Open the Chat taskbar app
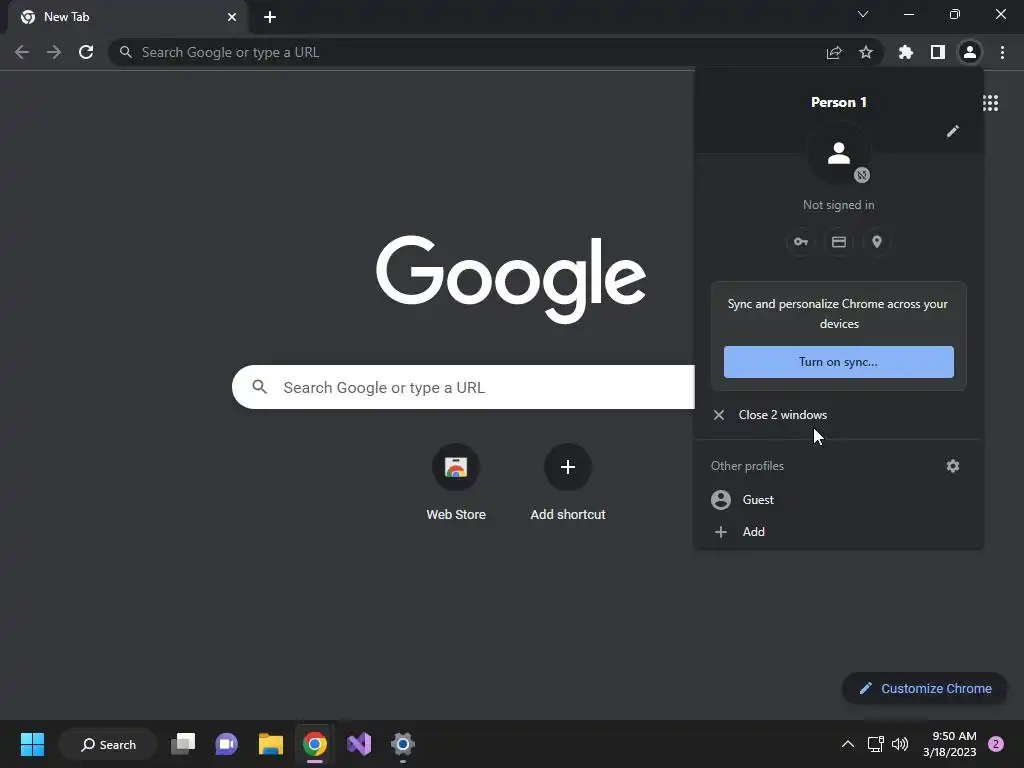Image resolution: width=1024 pixels, height=768 pixels. coord(227,744)
